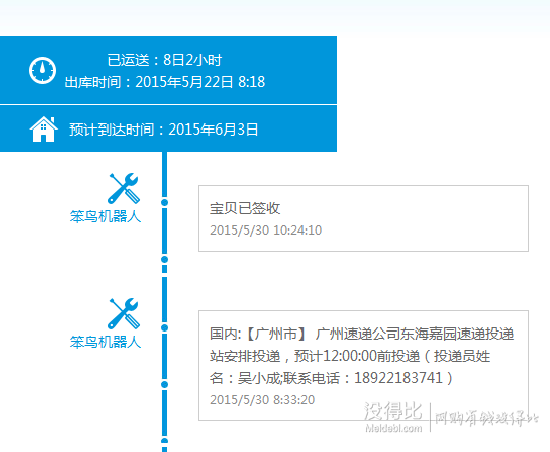This screenshot has height=452, width=550.
Task: Click the clock icon in the blue header
Action: click(42, 70)
